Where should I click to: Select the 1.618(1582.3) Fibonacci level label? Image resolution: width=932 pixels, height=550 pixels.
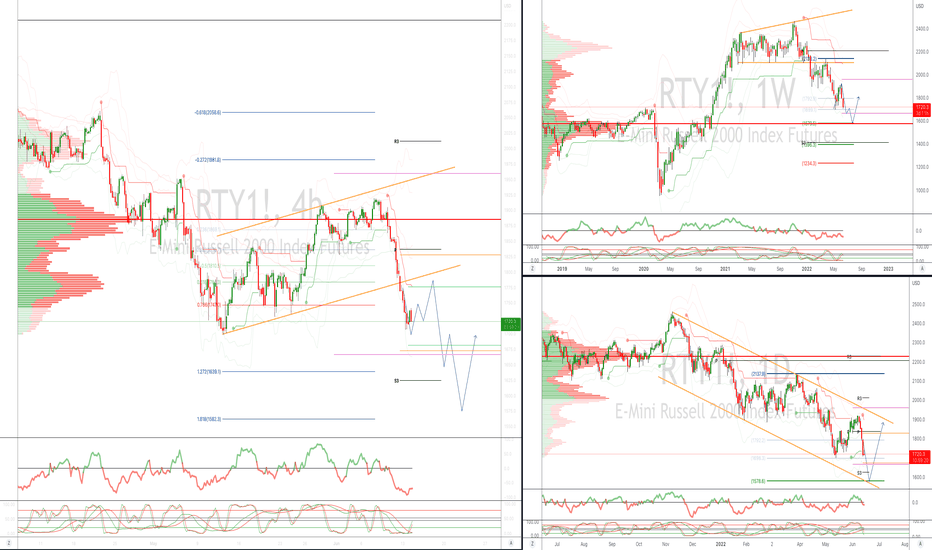(209, 419)
